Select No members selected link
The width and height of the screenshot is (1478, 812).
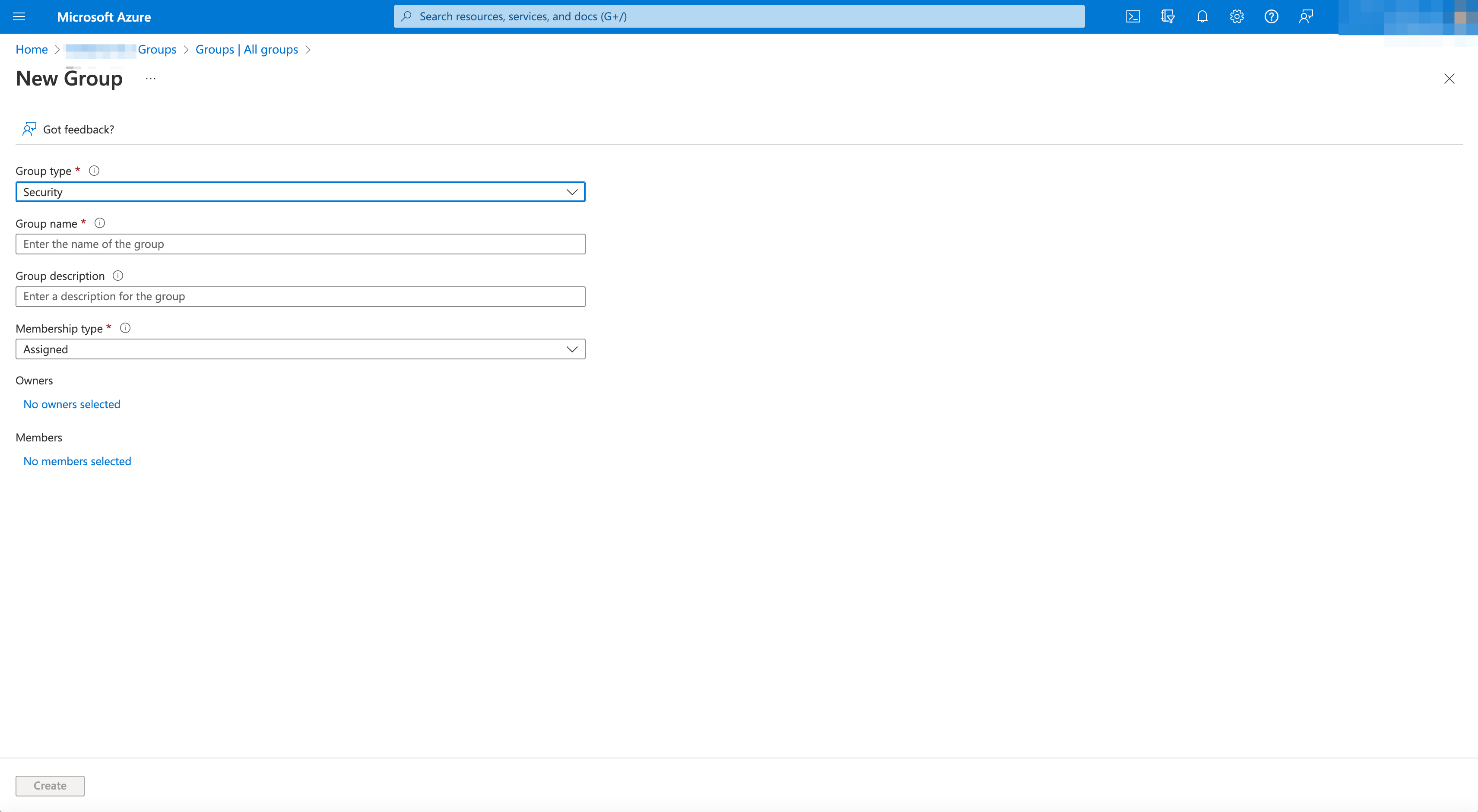click(x=77, y=461)
